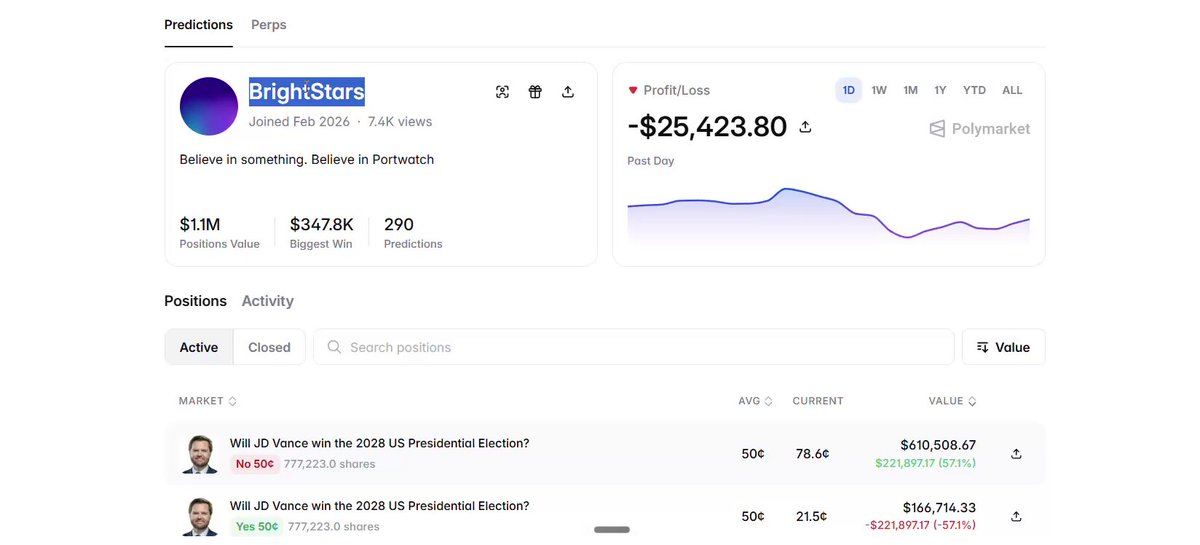Click the No 50¢ badge
The height and width of the screenshot is (545, 1200).
[254, 464]
